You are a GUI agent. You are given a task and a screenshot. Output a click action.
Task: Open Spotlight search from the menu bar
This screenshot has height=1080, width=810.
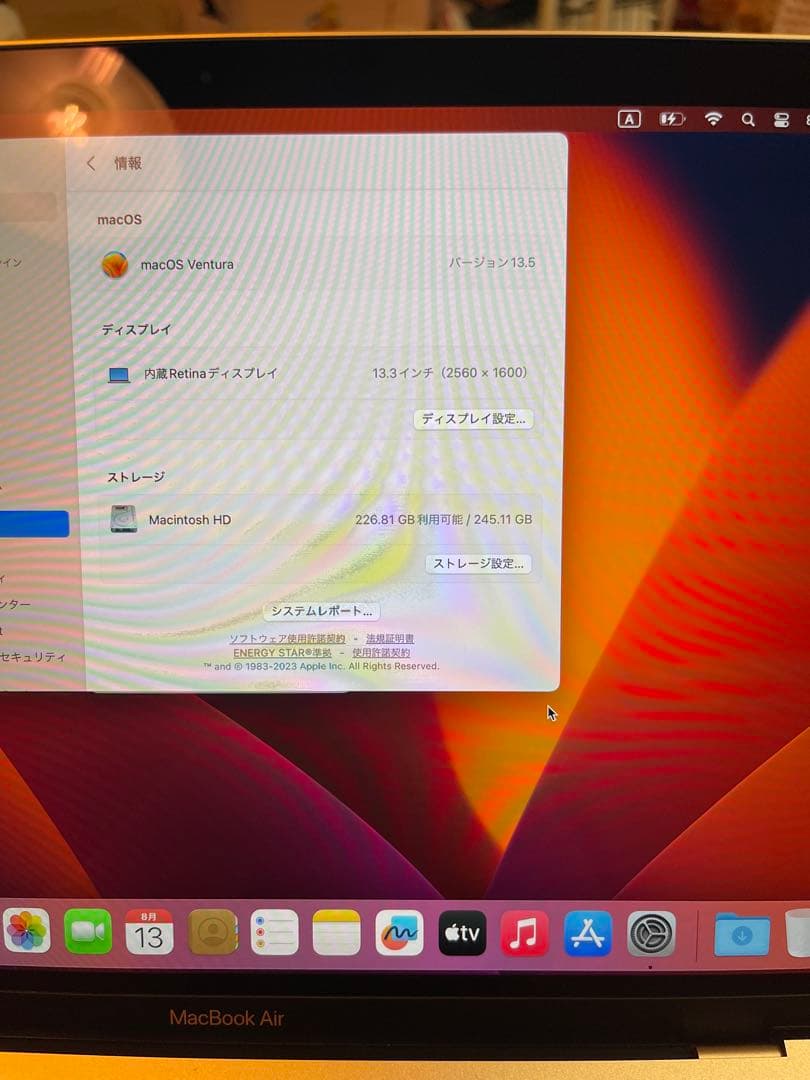pos(748,118)
